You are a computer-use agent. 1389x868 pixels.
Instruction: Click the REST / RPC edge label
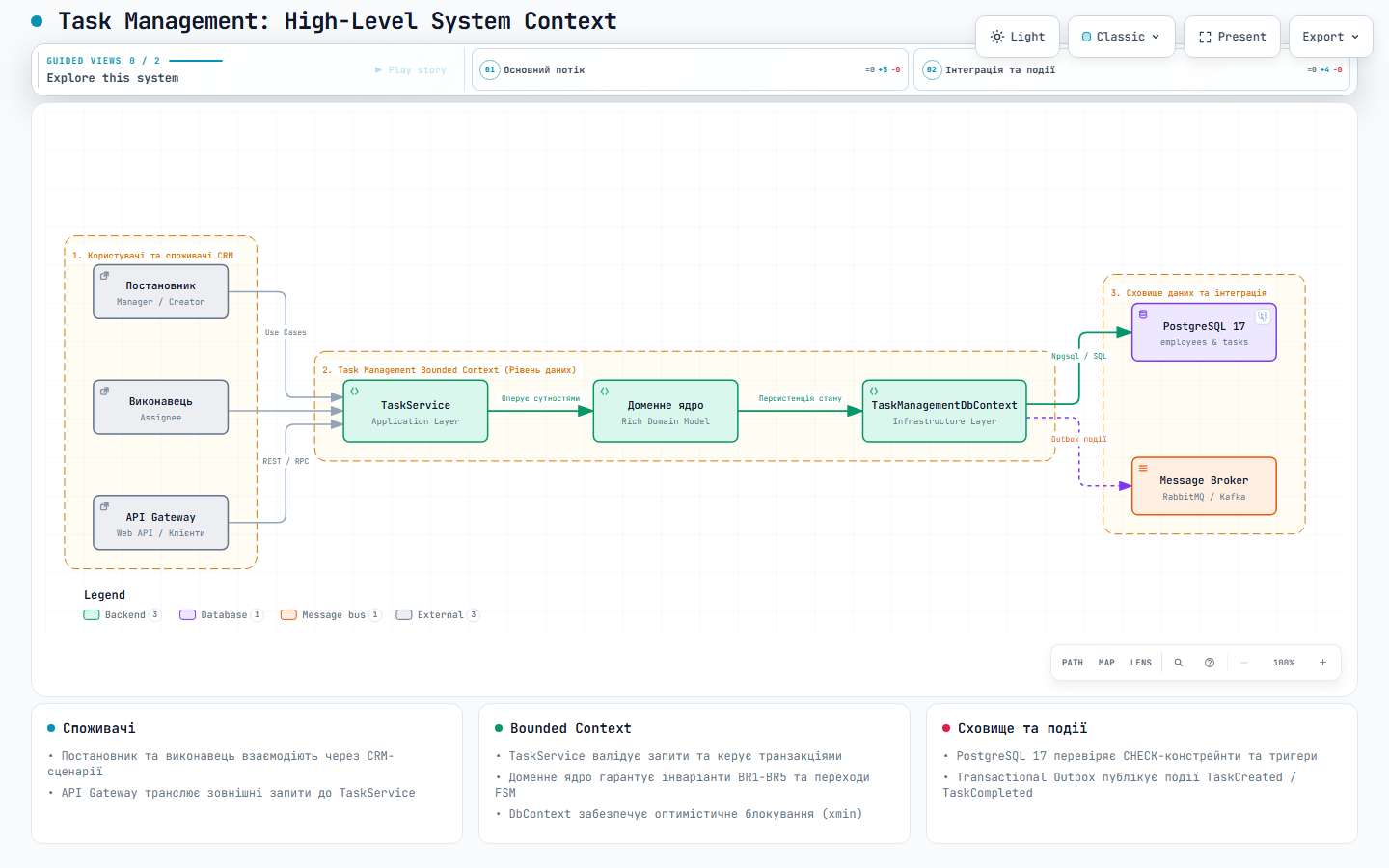pos(286,461)
